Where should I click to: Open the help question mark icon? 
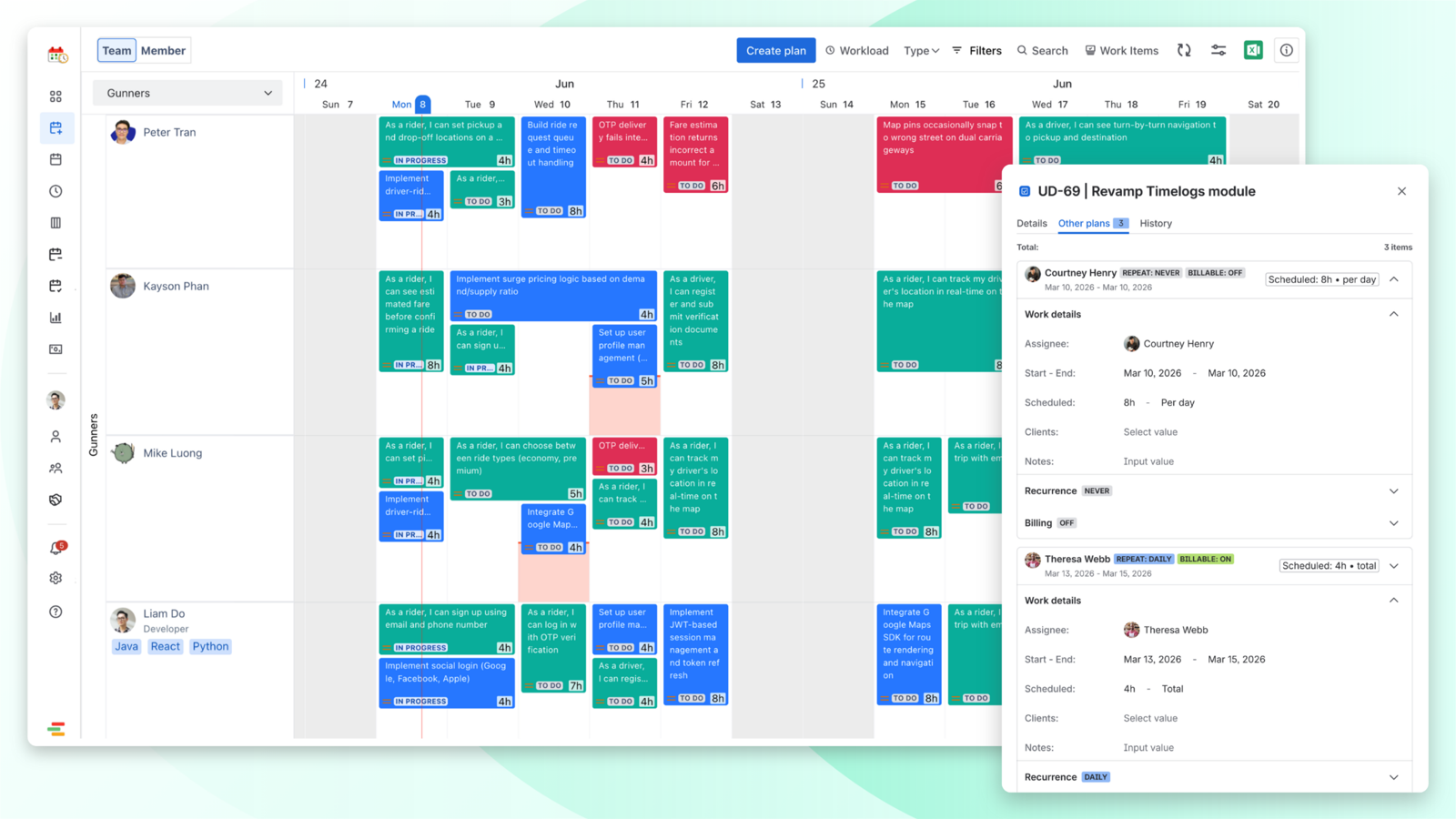click(56, 612)
